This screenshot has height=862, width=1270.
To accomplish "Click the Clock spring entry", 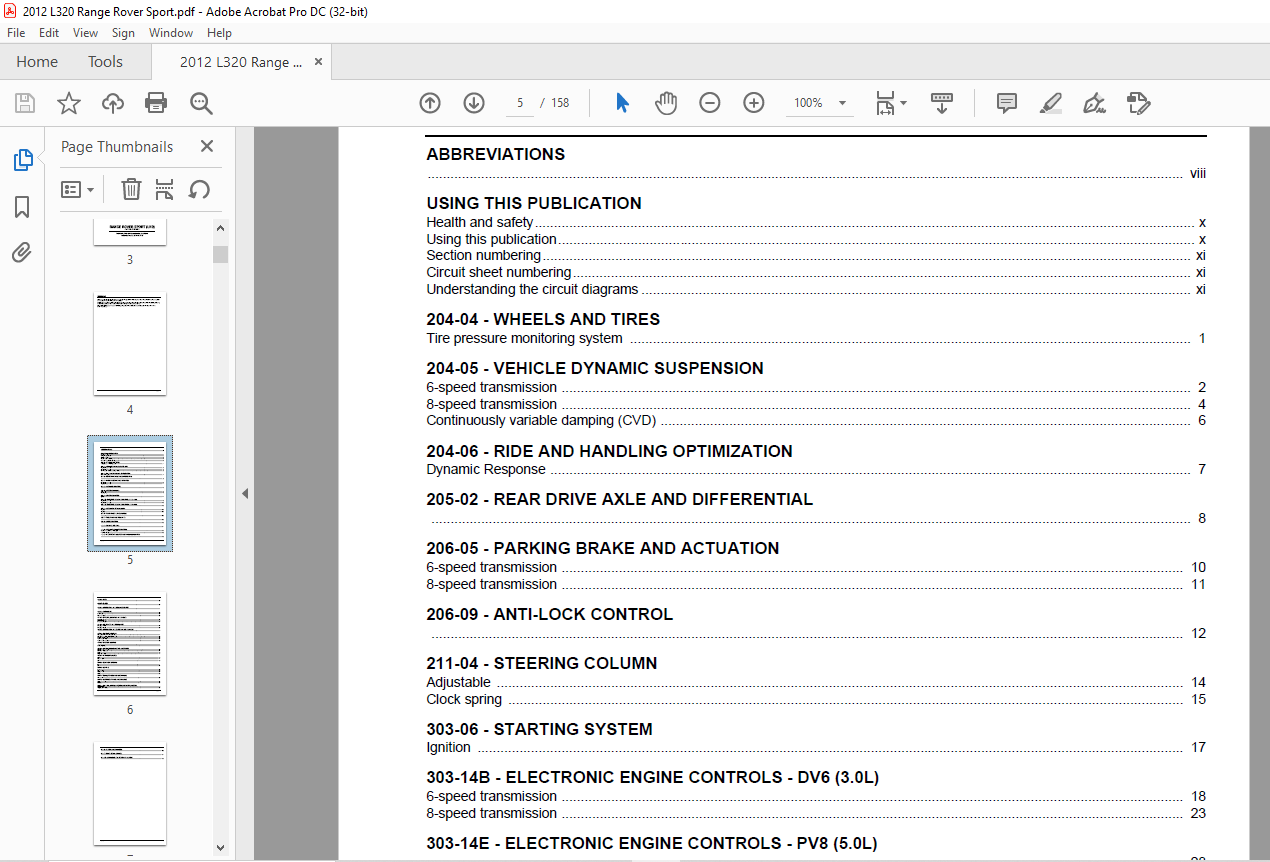I will tap(464, 699).
